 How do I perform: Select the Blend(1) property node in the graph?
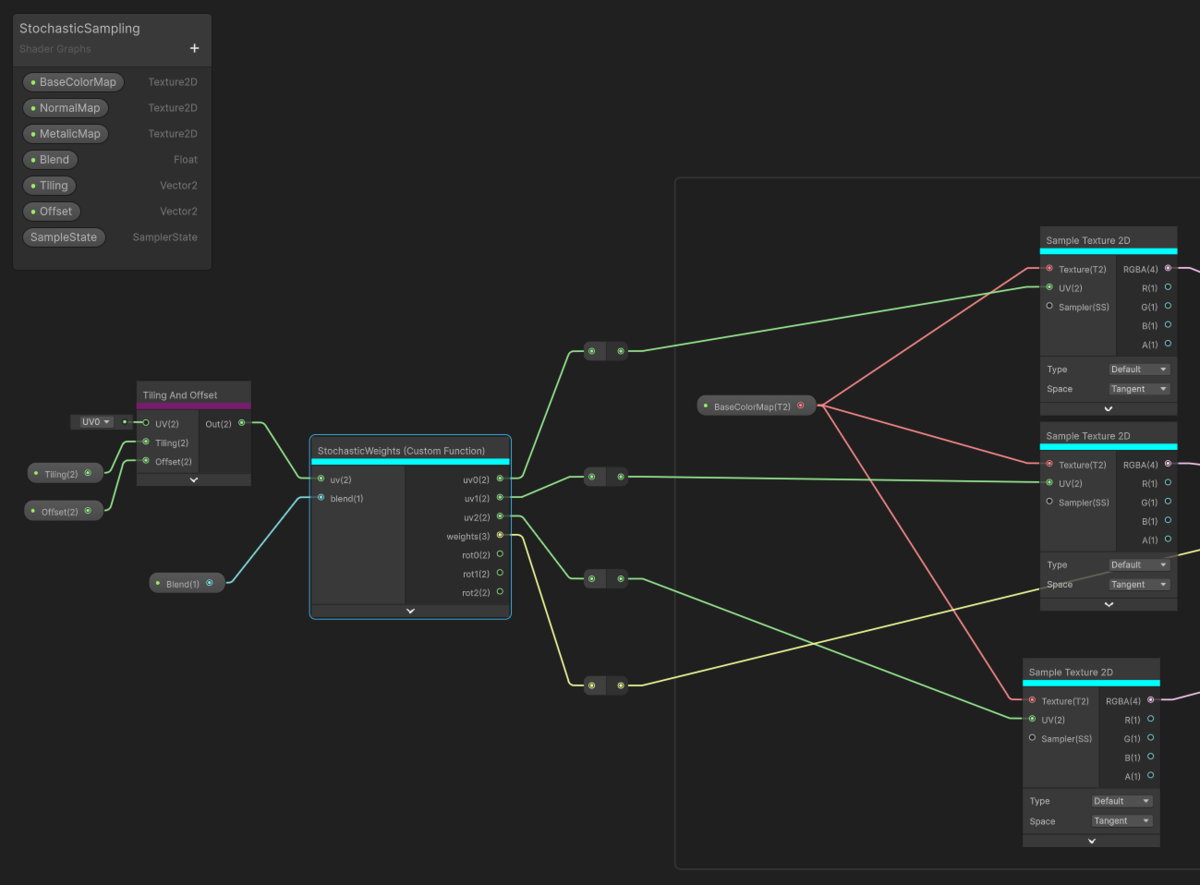click(x=187, y=583)
